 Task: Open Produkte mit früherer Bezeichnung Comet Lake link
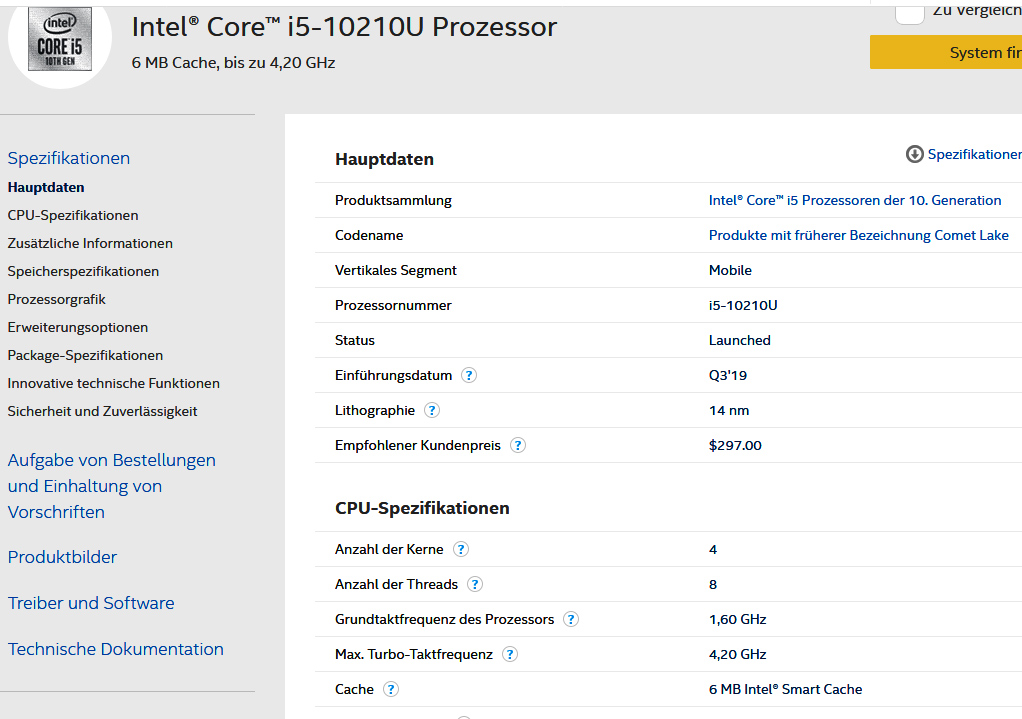[858, 236]
